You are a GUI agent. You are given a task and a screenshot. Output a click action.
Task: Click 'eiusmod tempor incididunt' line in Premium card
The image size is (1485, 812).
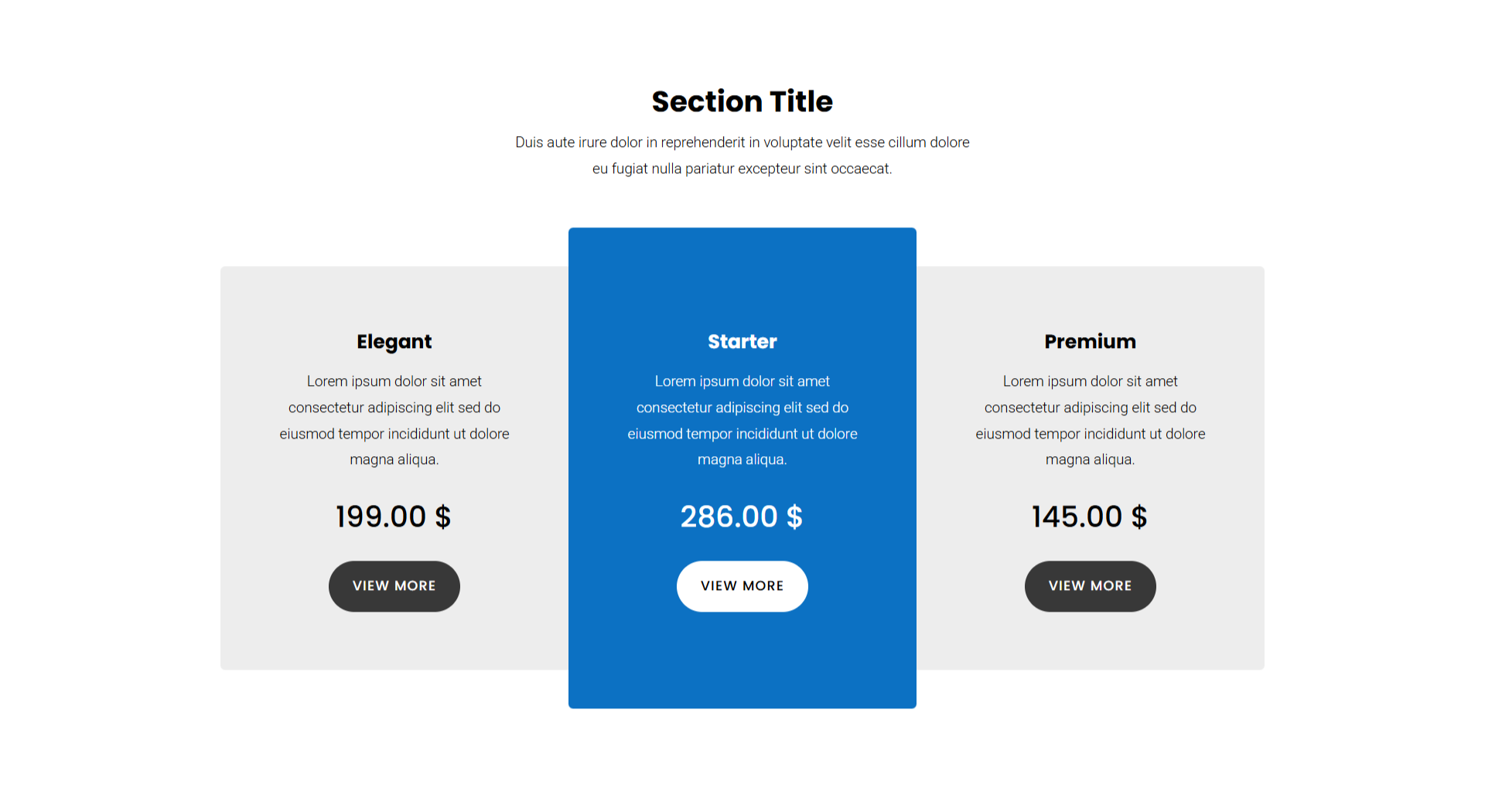coord(1090,434)
